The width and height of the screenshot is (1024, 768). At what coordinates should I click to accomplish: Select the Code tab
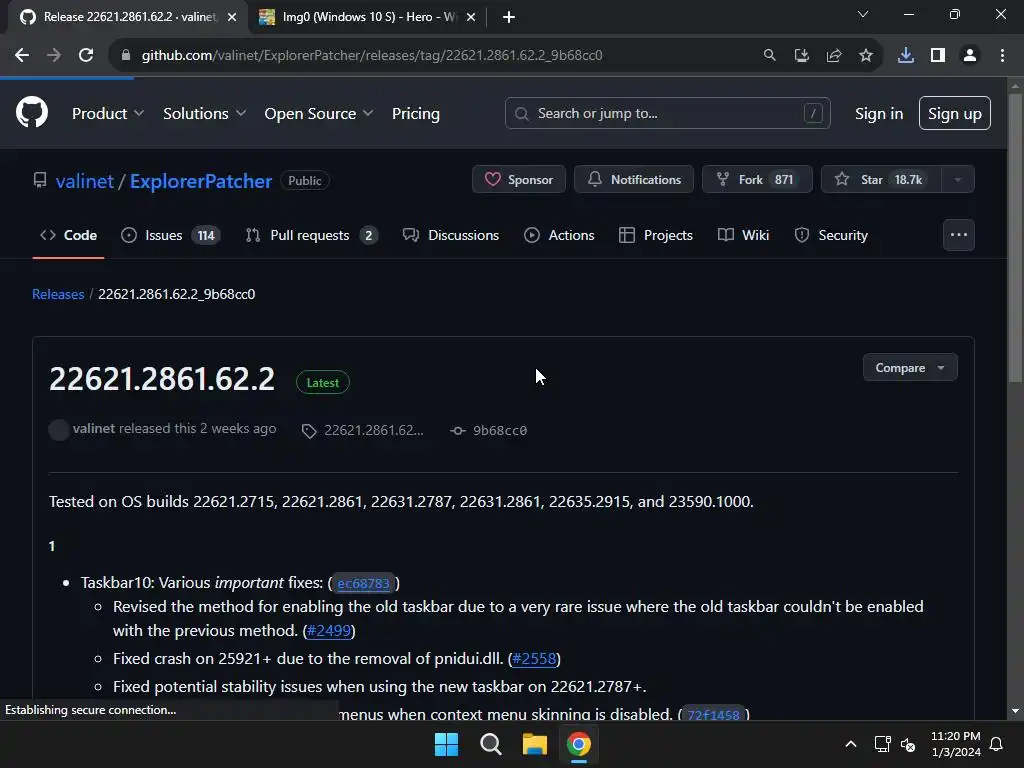(x=69, y=235)
